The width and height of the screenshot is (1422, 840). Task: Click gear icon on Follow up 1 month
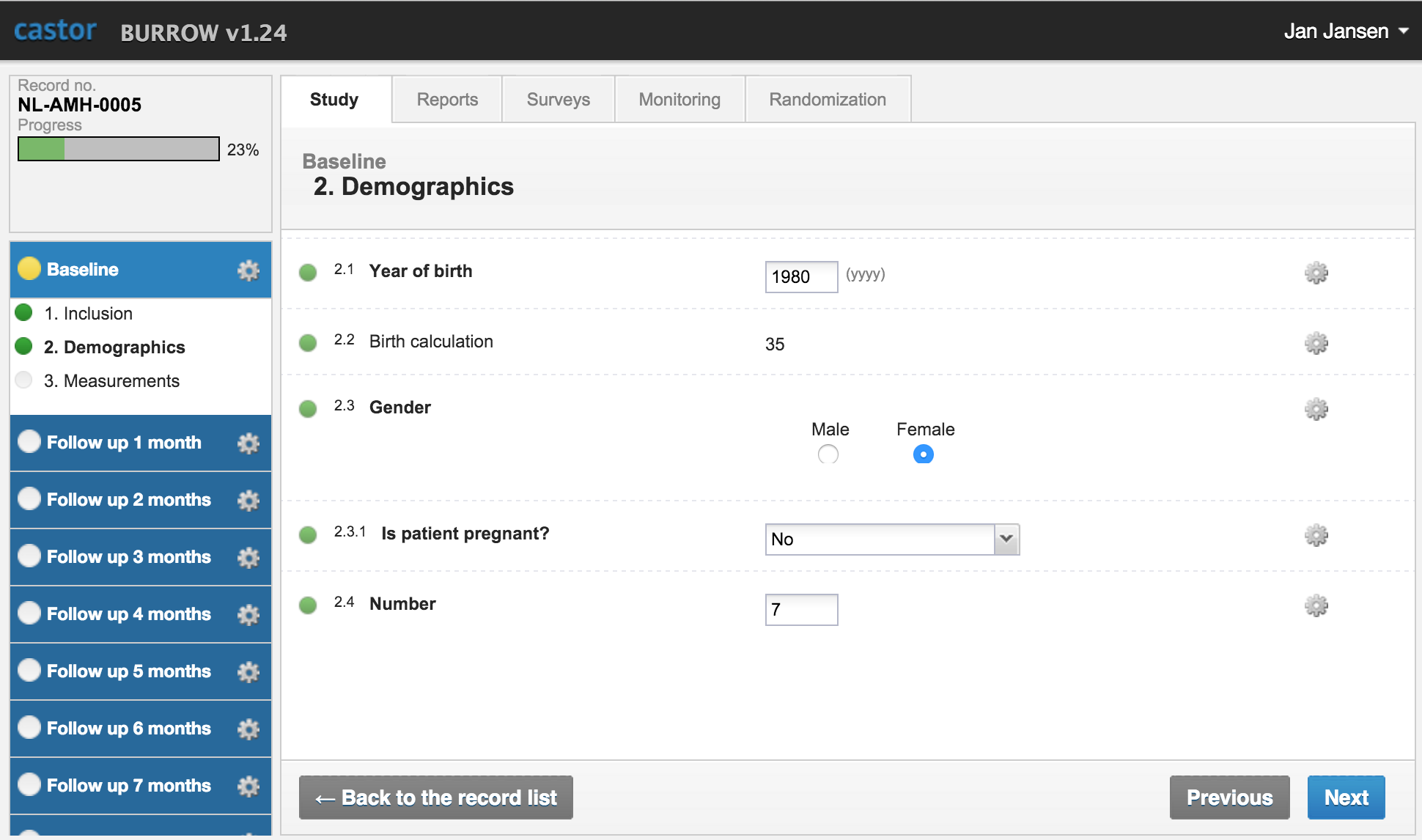point(248,443)
